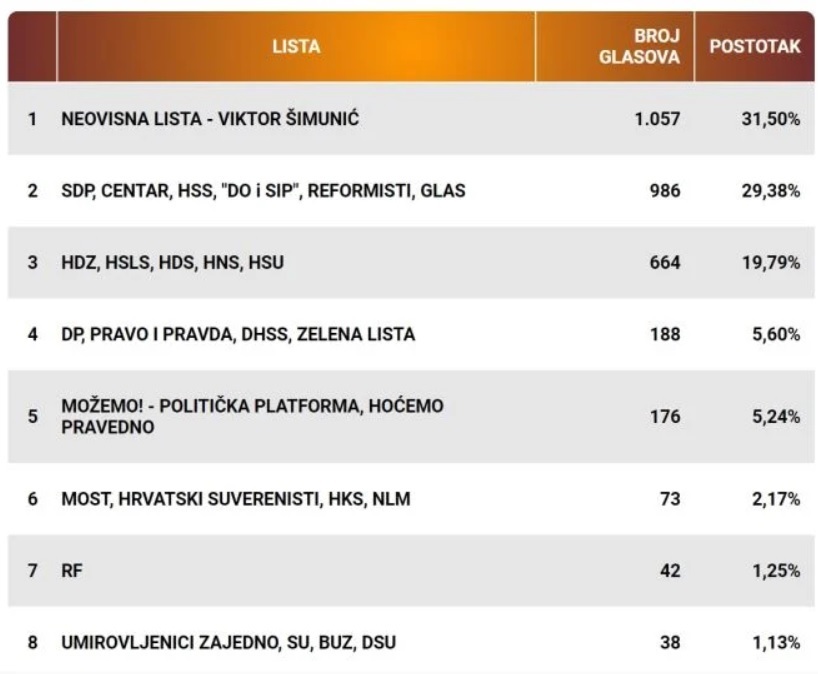
Task: Click the MOŽEMO! - POLITIČKA PLATFORMA entry
Action: click(252, 416)
